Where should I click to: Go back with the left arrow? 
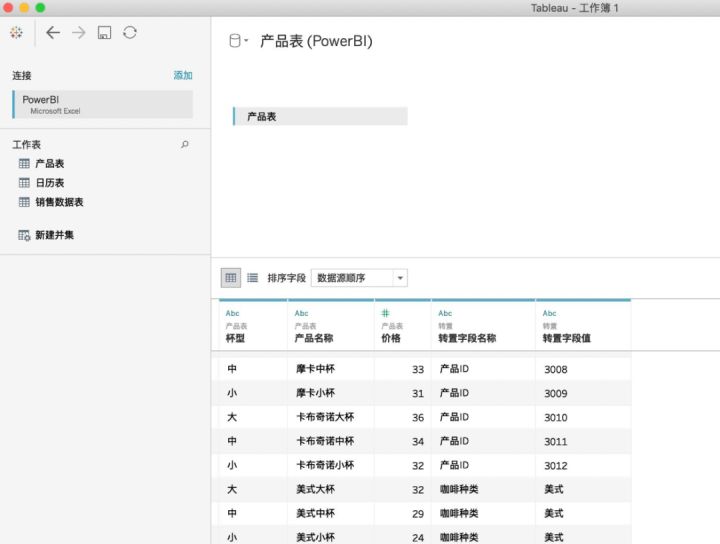[53, 33]
